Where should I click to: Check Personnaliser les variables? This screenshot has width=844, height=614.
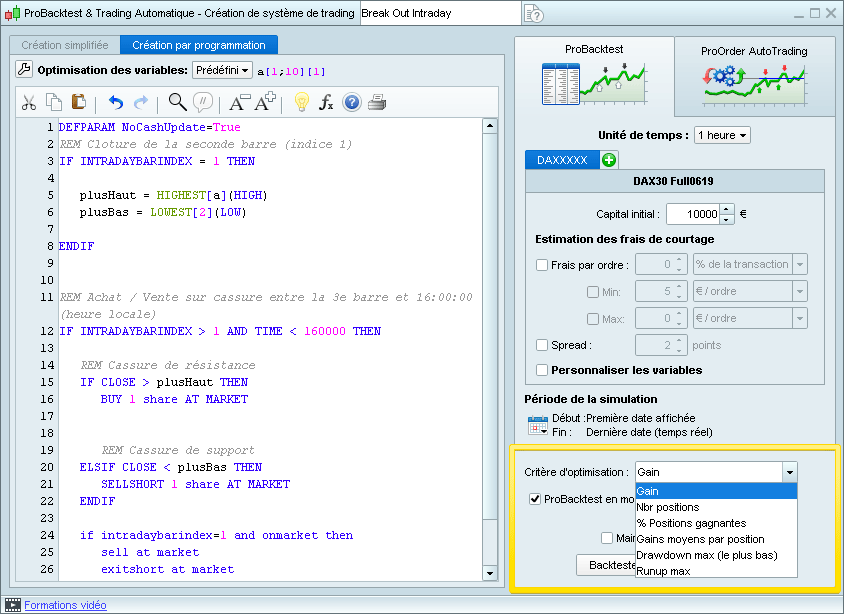(x=541, y=369)
